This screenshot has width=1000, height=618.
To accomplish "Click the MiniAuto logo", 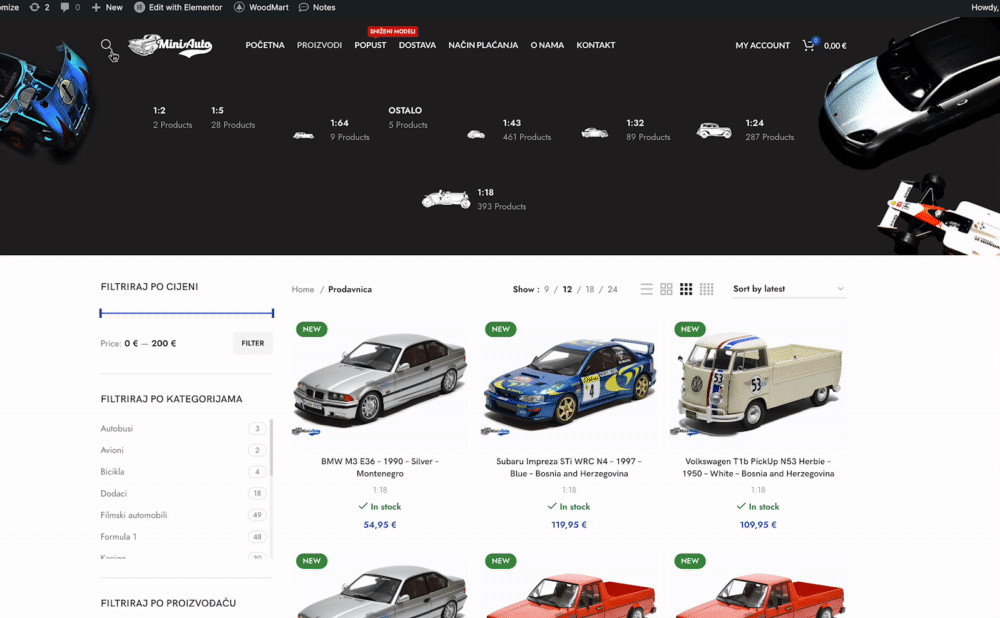I will coord(170,45).
